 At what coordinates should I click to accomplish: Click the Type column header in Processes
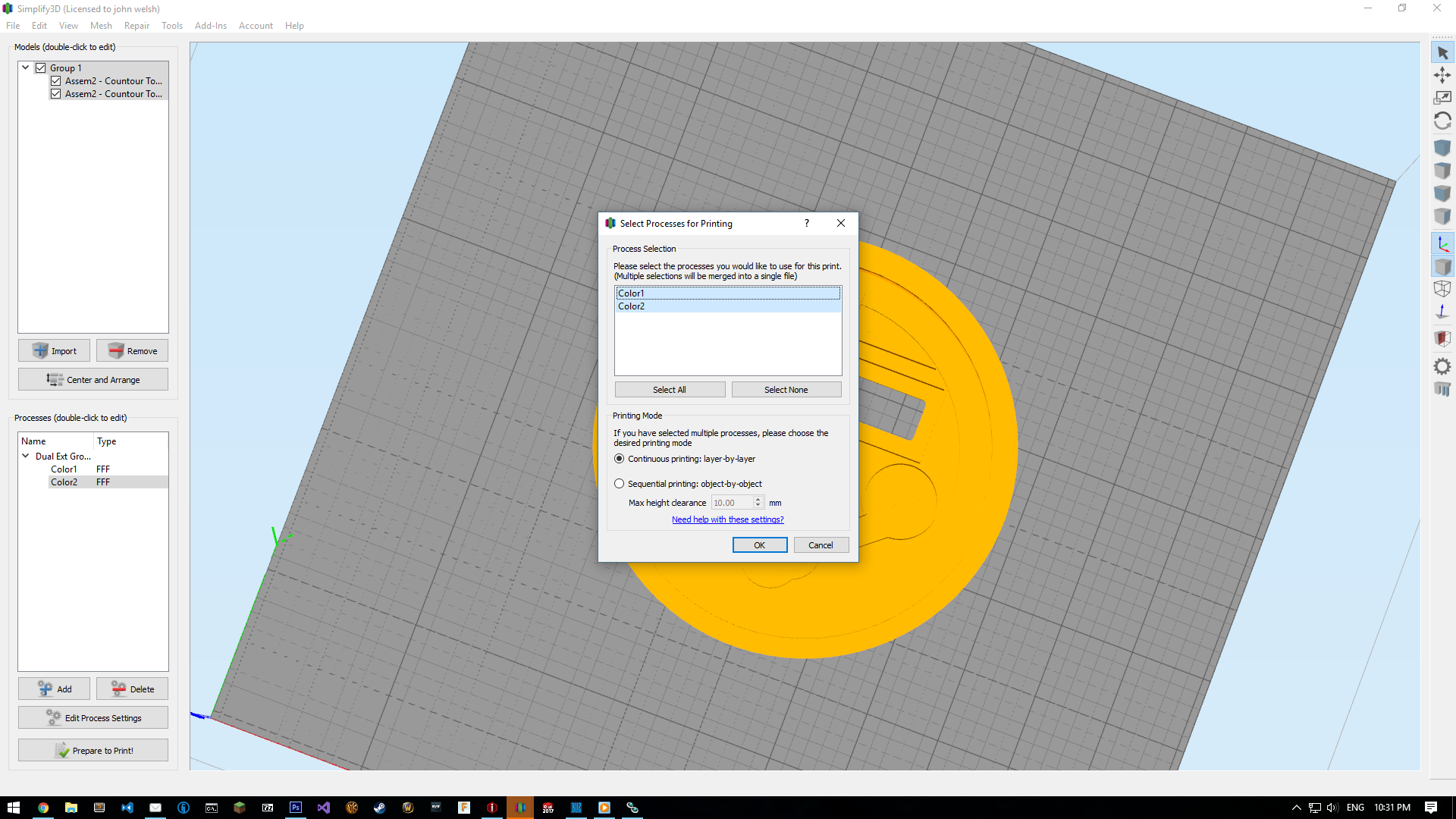pyautogui.click(x=130, y=441)
